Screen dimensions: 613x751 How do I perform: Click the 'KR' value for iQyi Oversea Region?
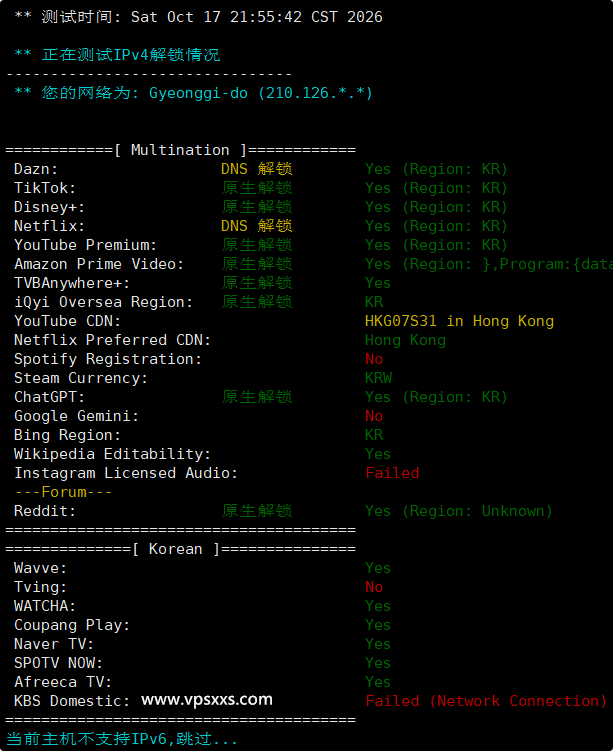pos(374,302)
